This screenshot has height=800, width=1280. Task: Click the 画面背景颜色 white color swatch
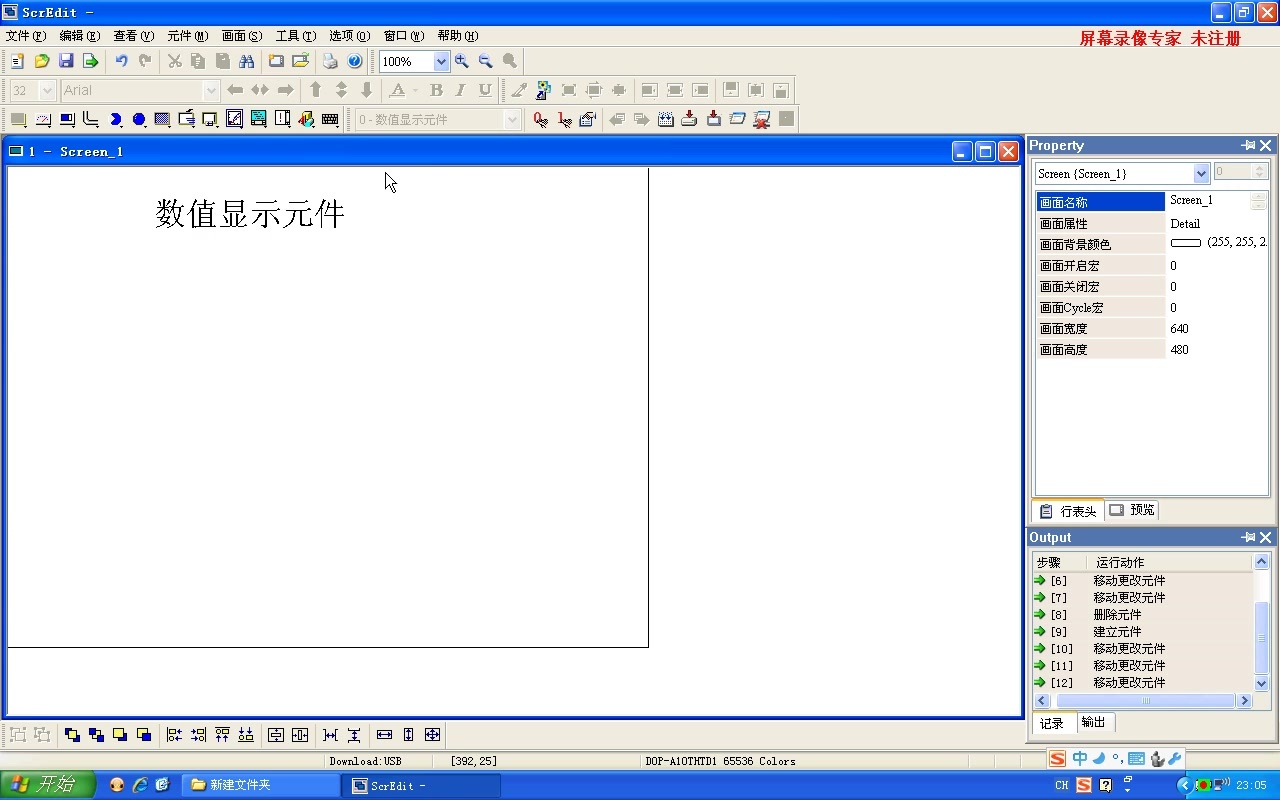(x=1186, y=243)
